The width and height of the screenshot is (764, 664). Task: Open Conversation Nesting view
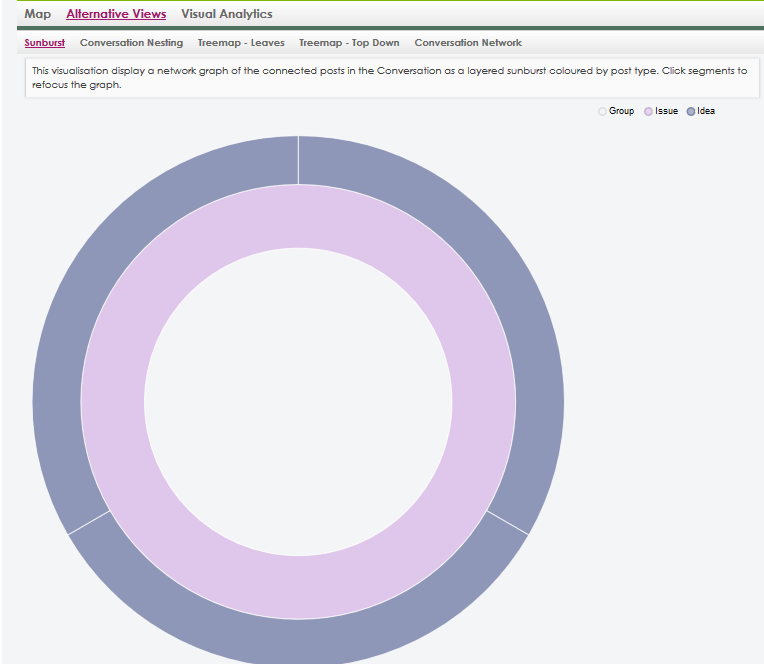click(x=132, y=43)
